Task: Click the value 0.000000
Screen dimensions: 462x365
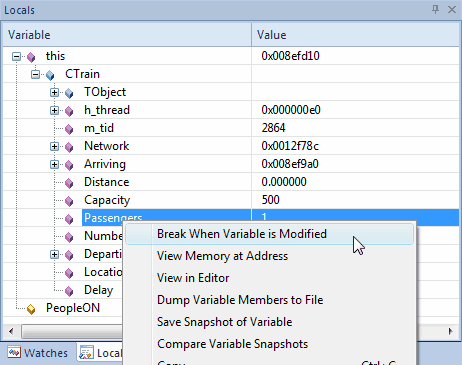Action: [x=284, y=182]
